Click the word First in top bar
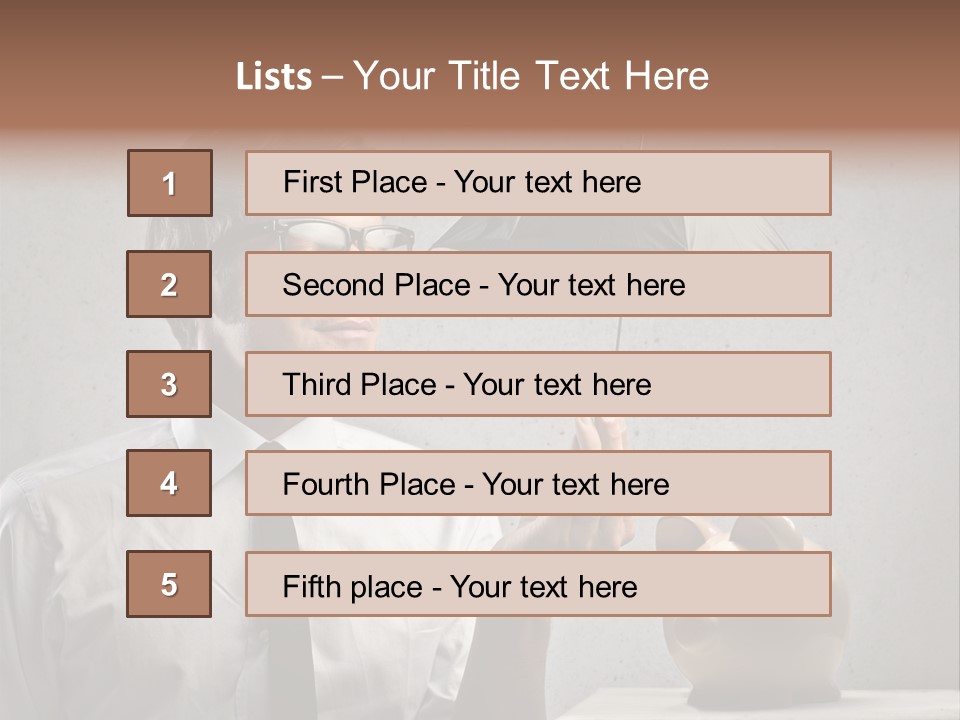Image resolution: width=960 pixels, height=720 pixels. coord(308,182)
